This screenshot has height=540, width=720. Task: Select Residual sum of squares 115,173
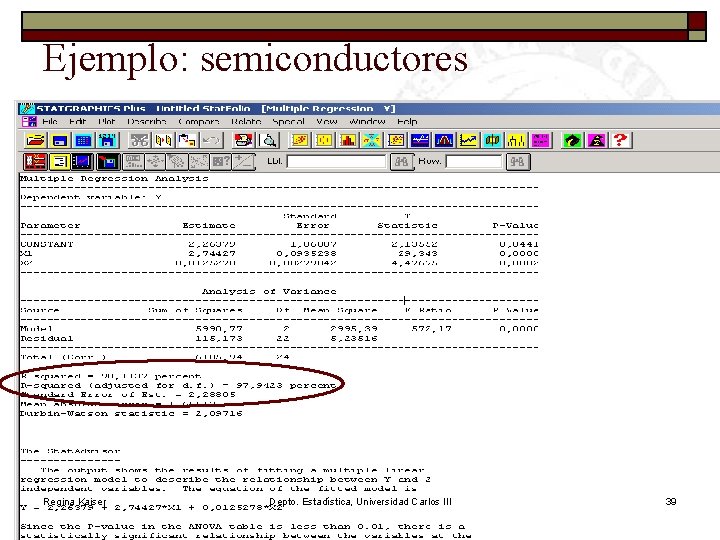pyautogui.click(x=219, y=338)
